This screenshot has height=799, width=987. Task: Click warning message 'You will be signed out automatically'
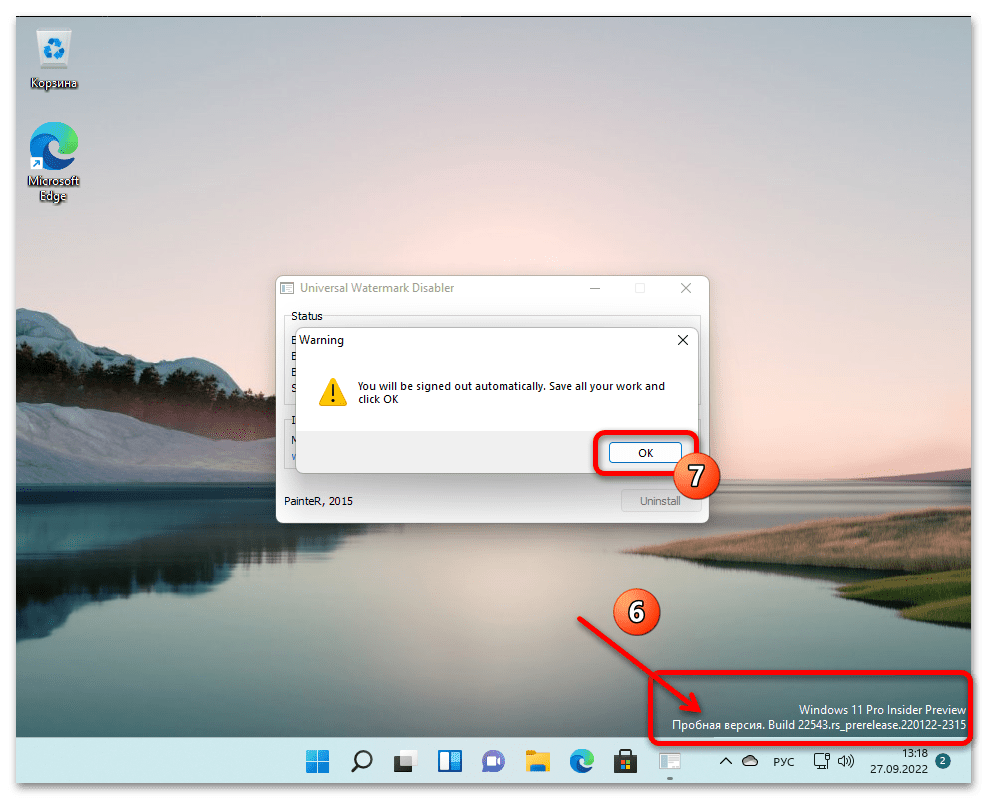510,392
